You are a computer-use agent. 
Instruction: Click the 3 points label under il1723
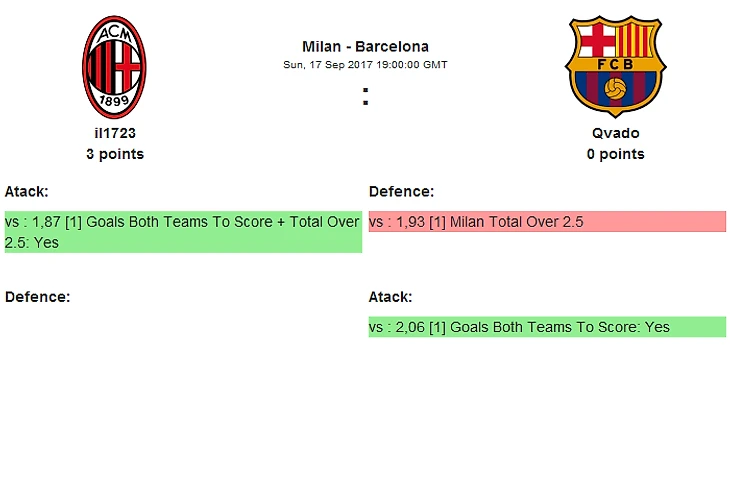[114, 154]
